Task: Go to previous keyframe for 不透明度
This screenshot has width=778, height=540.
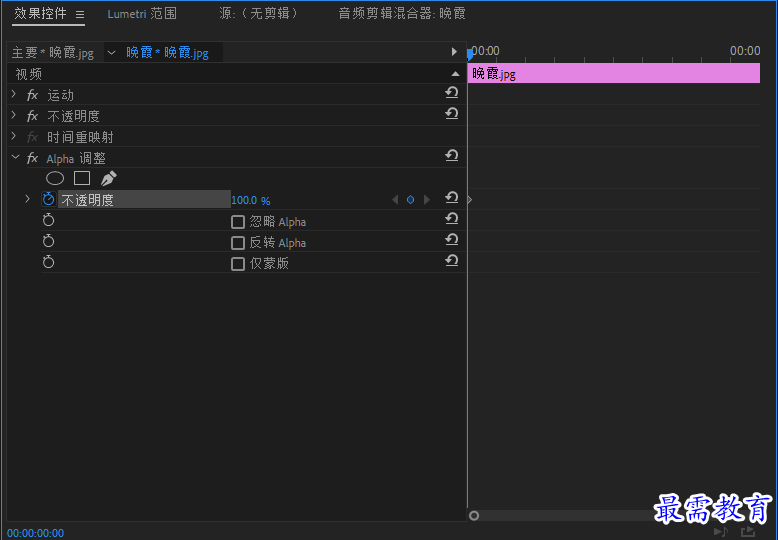Action: [395, 200]
